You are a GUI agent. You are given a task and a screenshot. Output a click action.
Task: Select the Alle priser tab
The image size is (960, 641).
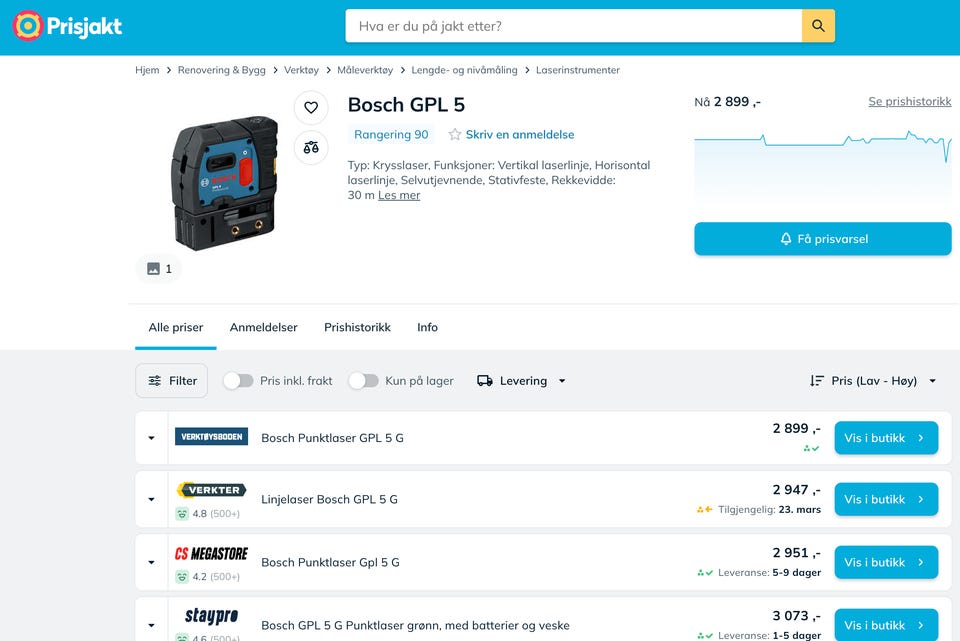(176, 328)
